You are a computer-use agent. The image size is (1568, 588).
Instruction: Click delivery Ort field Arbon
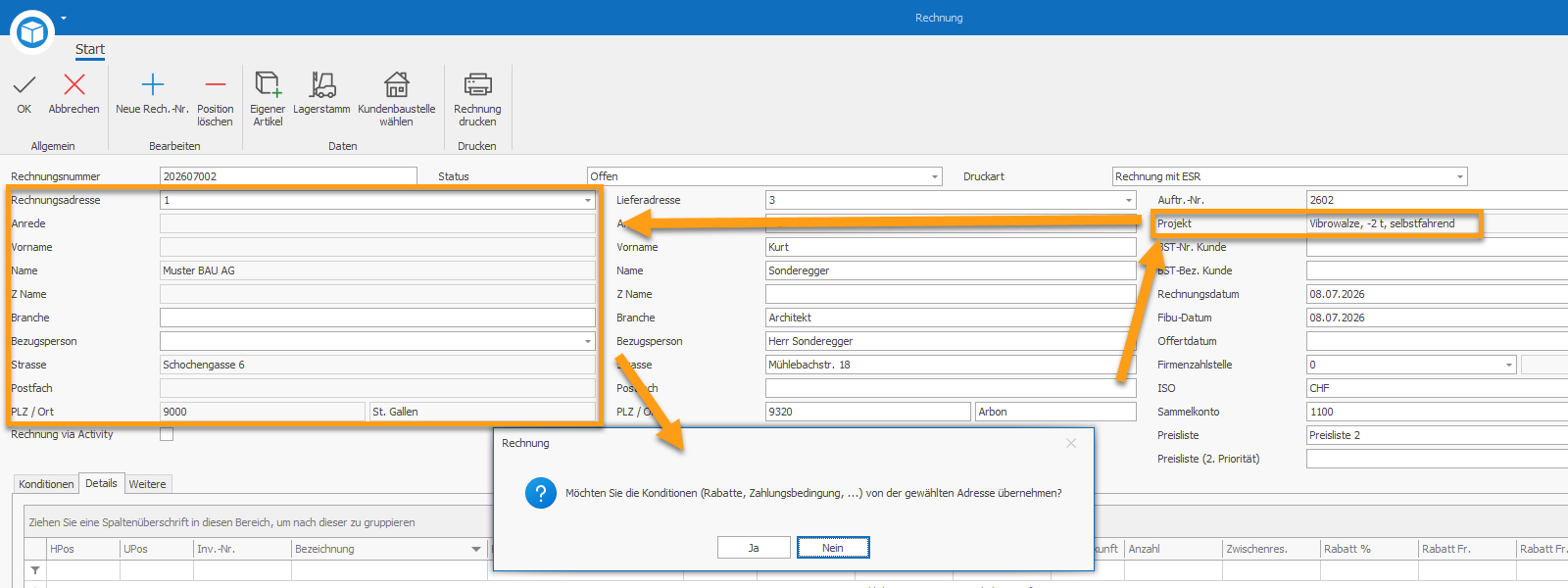1055,412
